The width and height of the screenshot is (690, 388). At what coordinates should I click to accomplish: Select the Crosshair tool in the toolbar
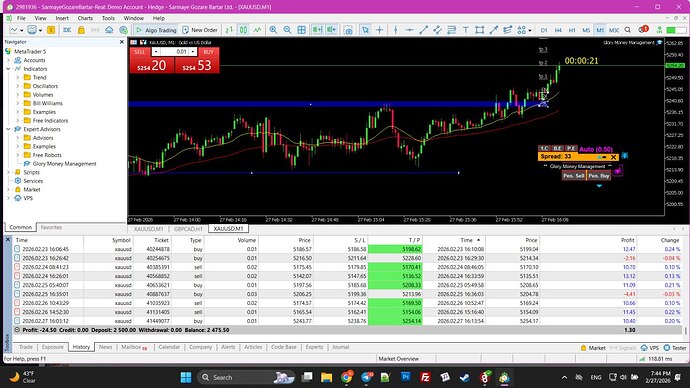point(379,30)
